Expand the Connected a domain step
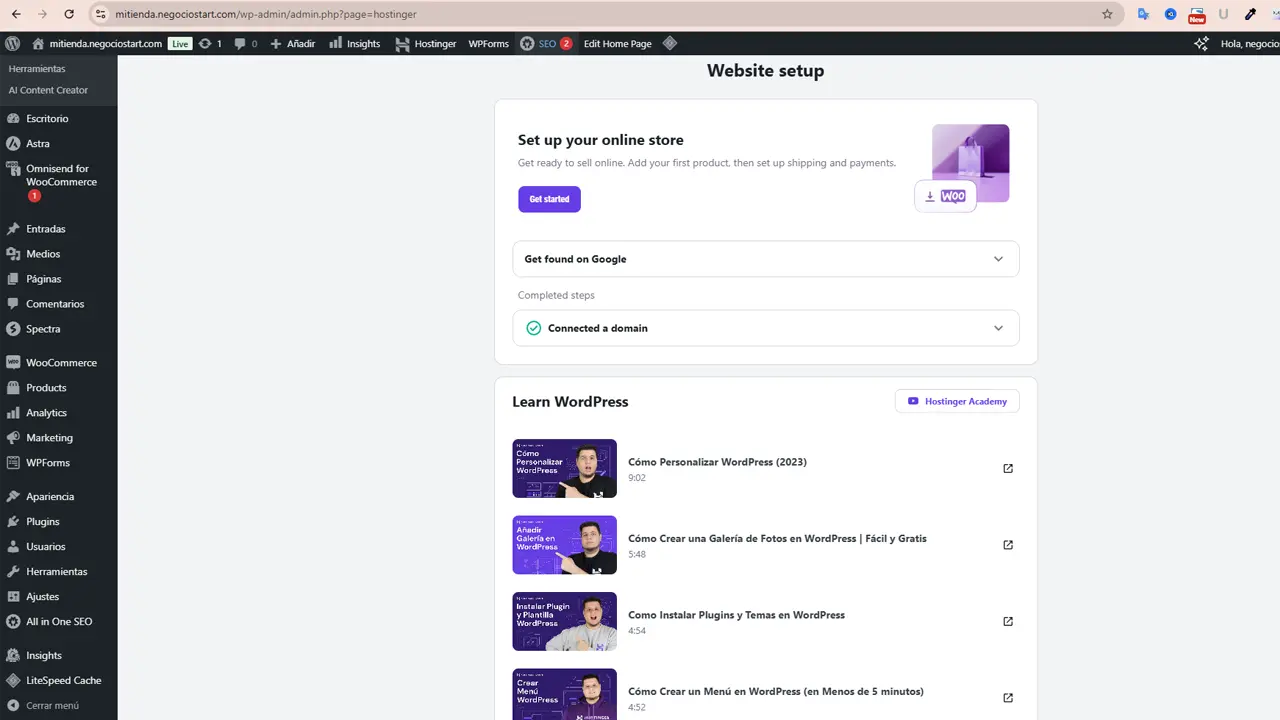The height and width of the screenshot is (720, 1280). click(x=766, y=328)
